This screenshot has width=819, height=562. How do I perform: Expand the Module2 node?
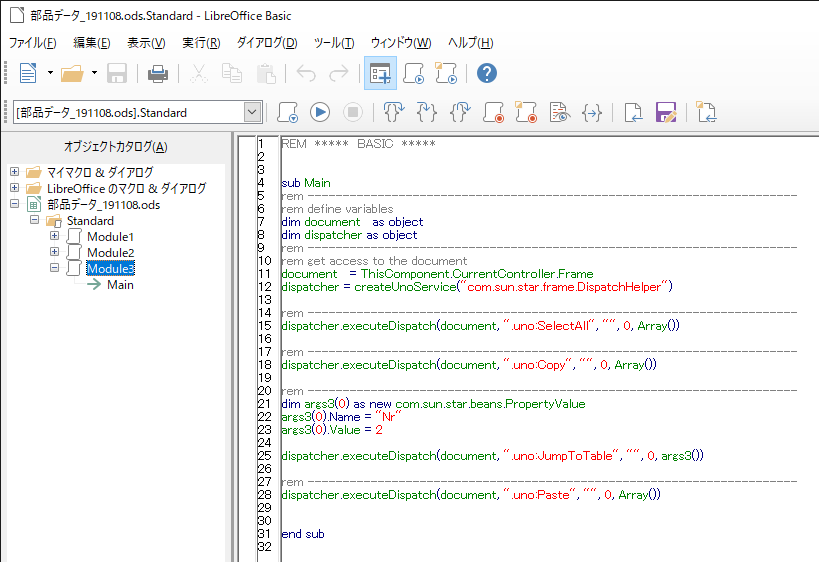[x=54, y=252]
